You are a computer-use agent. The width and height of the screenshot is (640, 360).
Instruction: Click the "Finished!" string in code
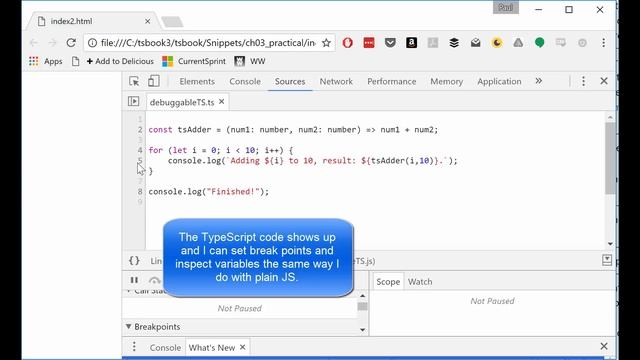(232, 191)
